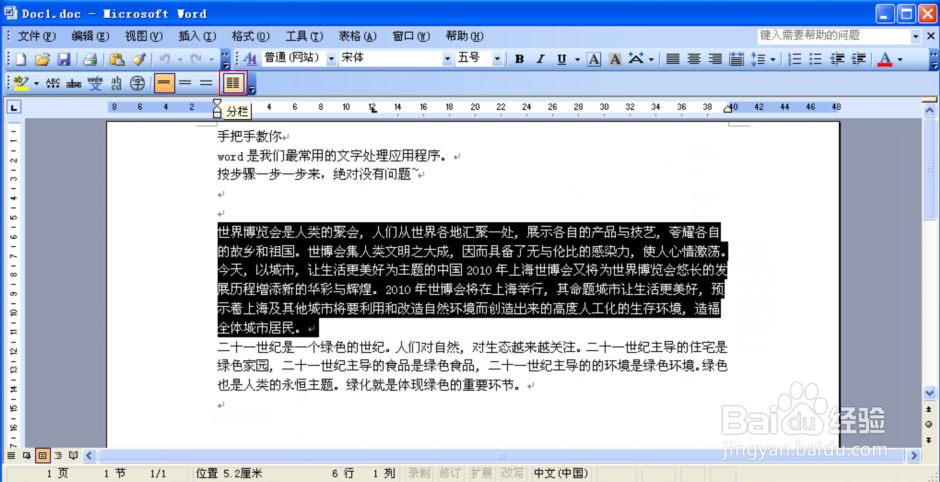
Task: Increase paragraph indent
Action: click(858, 59)
